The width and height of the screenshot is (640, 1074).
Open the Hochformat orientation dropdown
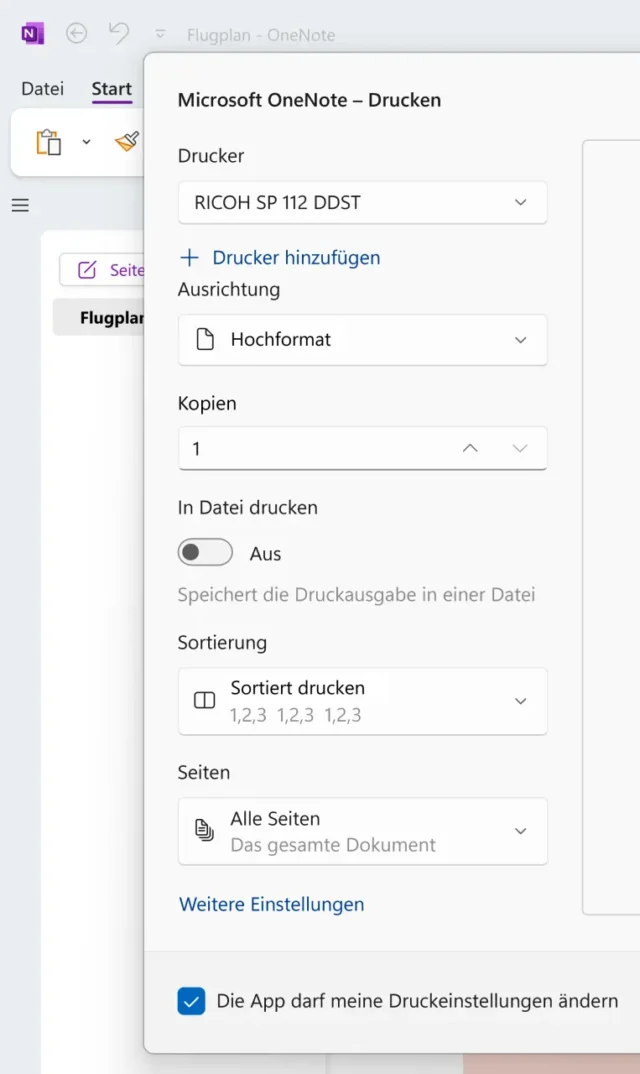coord(362,340)
